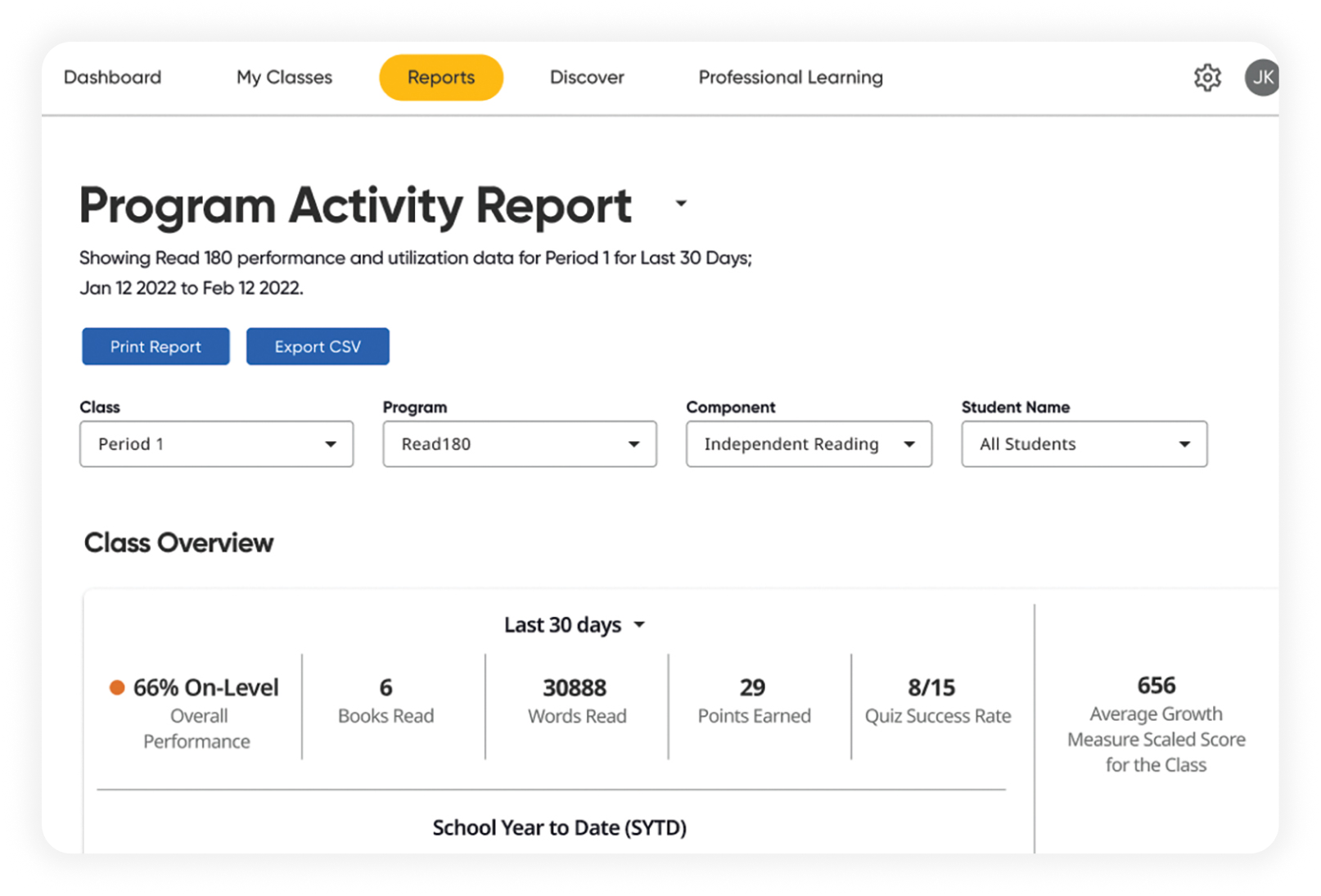Switch to the Discover tab
The height and width of the screenshot is (896, 1321).
(587, 77)
